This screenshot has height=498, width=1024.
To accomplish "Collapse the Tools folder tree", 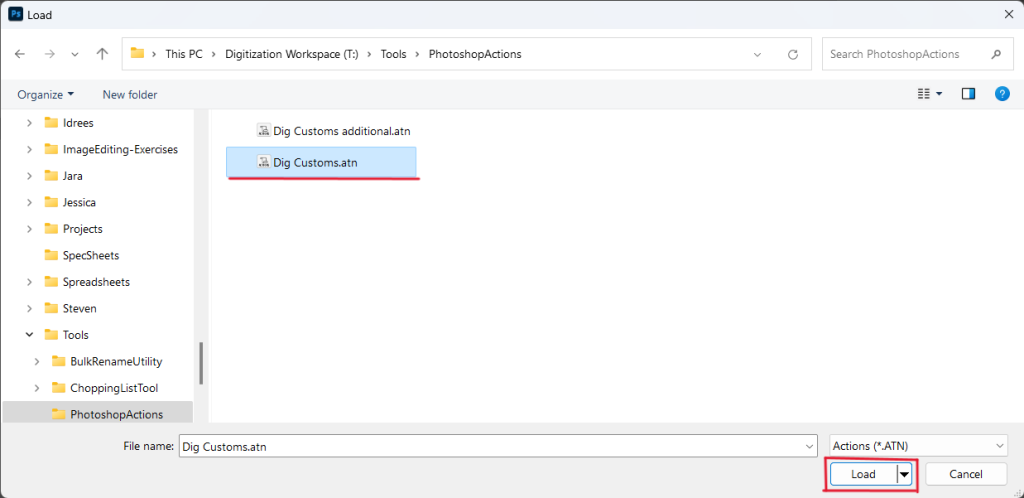I will coord(29,335).
